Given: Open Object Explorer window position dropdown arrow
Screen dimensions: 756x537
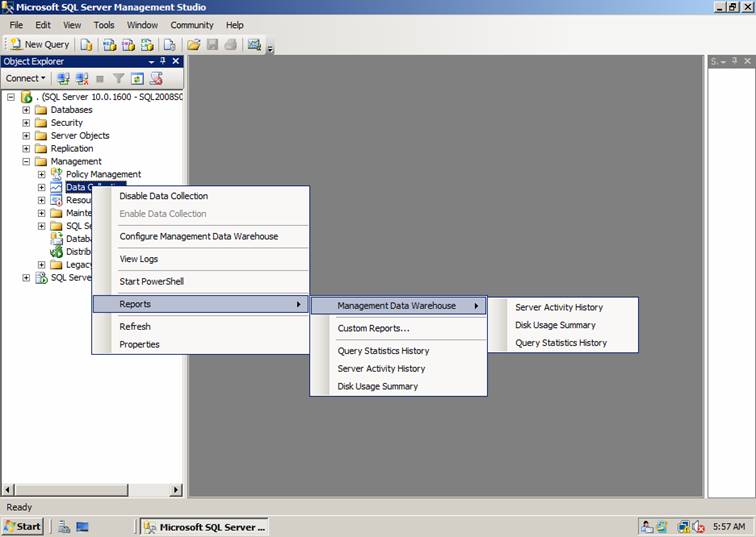Looking at the screenshot, I should [151, 62].
